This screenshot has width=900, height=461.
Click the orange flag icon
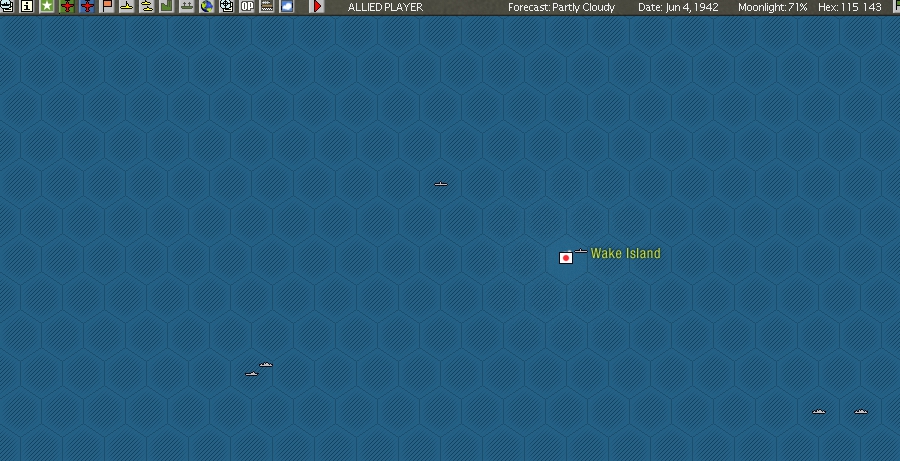coord(107,6)
